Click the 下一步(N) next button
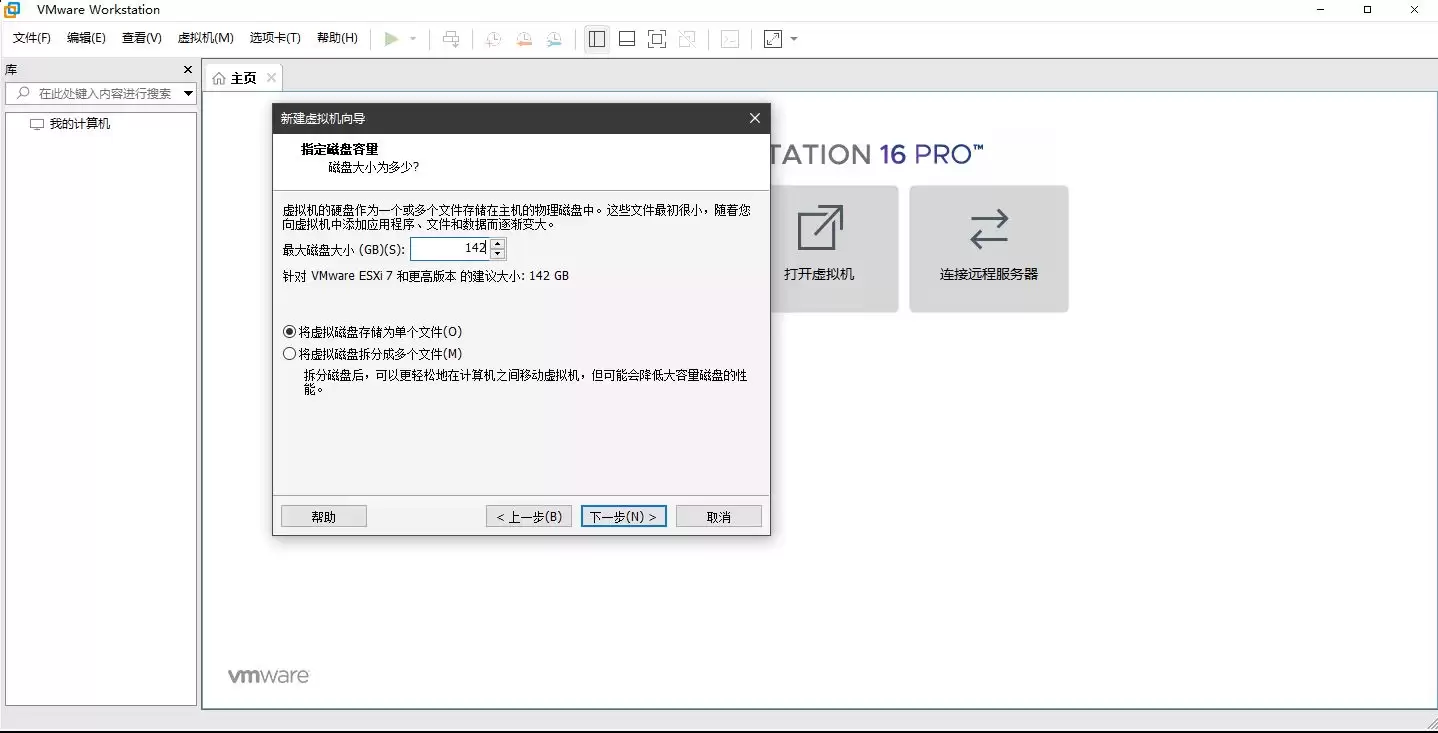Screen dimensions: 1438x733 click(623, 516)
